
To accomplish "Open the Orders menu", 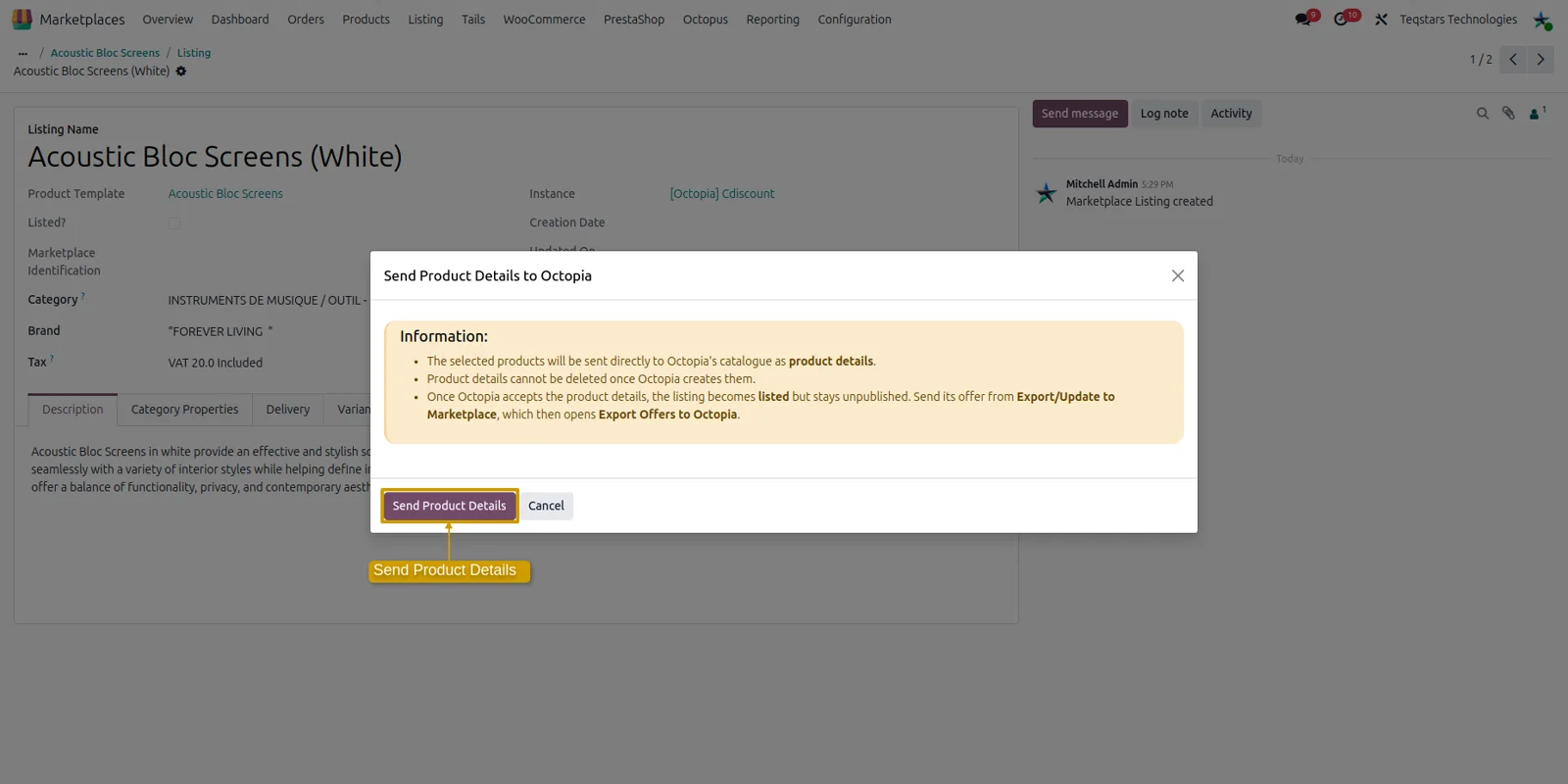I will coord(306,20).
